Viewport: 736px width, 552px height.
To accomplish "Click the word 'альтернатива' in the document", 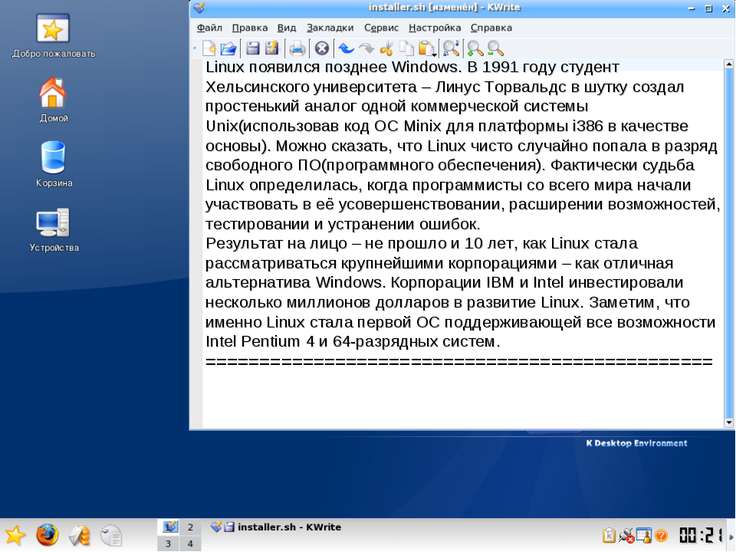I will coord(258,283).
